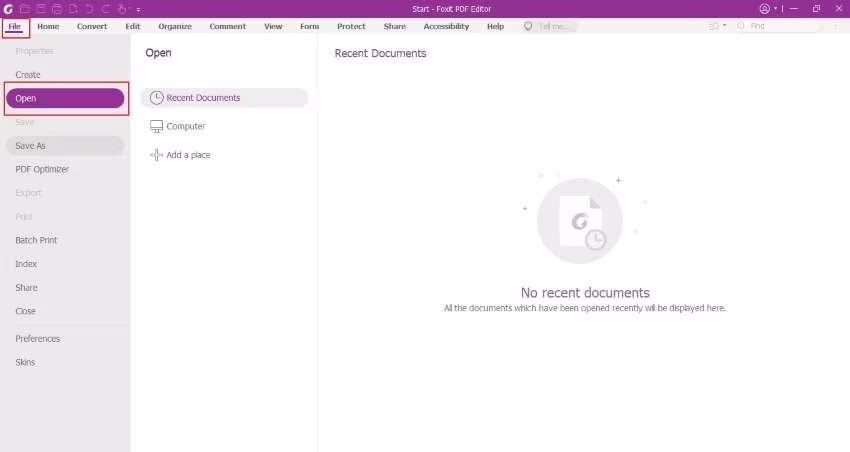The height and width of the screenshot is (452, 850).
Task: Choose Computer under Open
Action: pyautogui.click(x=185, y=126)
